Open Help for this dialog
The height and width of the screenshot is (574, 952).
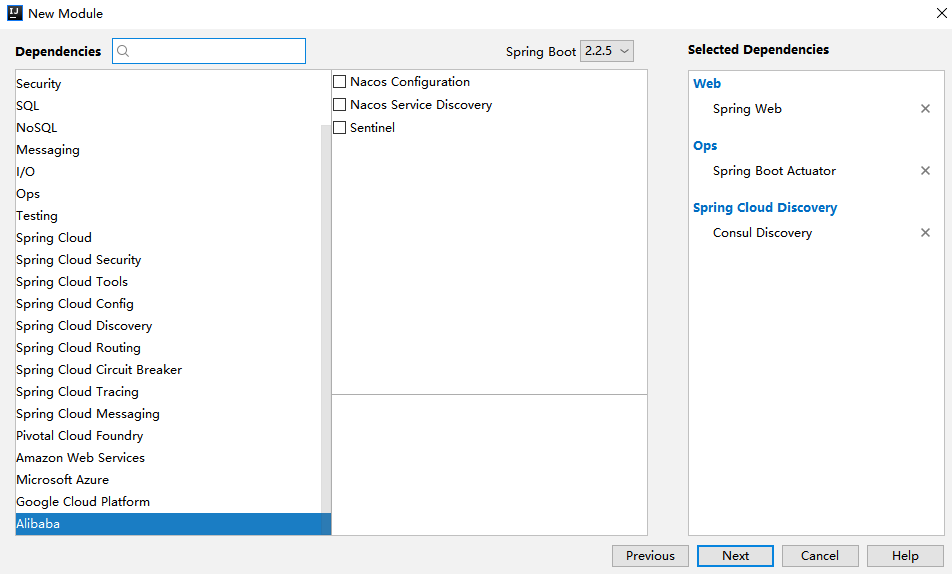tap(905, 556)
